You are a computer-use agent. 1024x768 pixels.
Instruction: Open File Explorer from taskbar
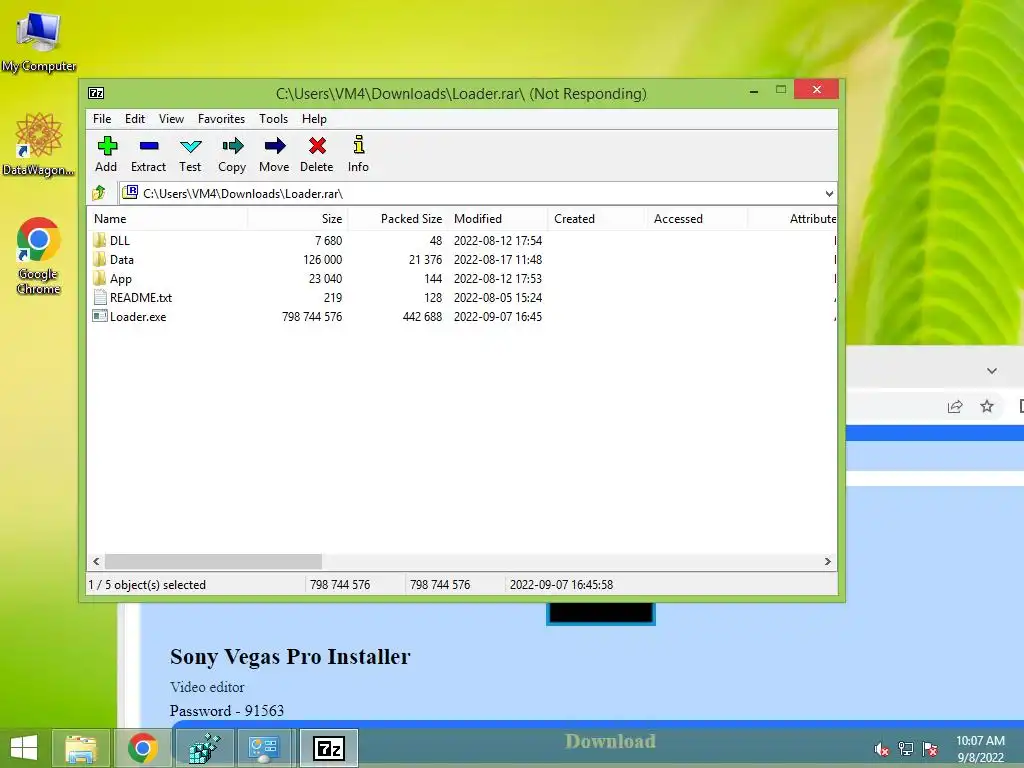click(x=80, y=748)
